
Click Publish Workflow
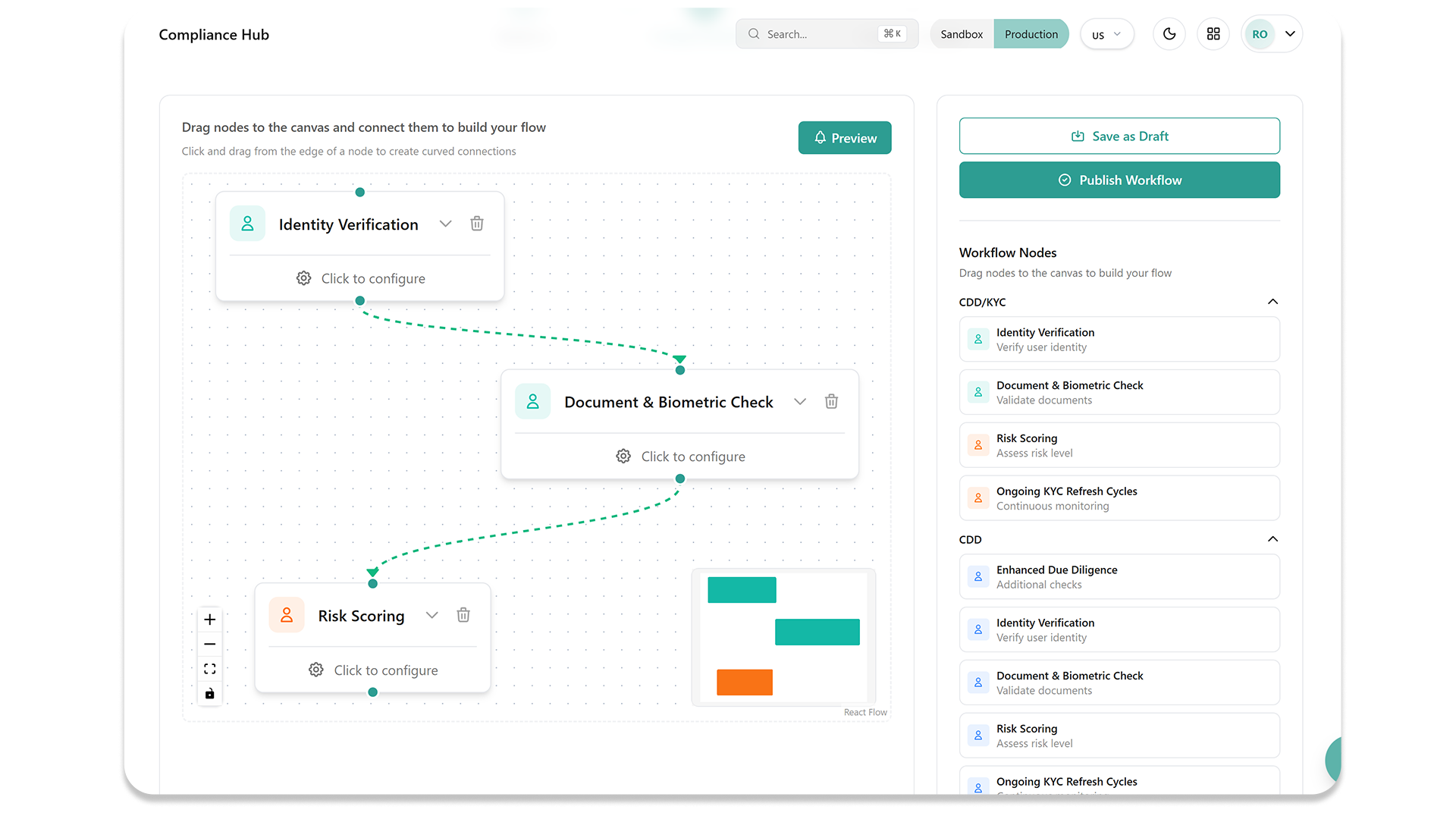point(1119,180)
